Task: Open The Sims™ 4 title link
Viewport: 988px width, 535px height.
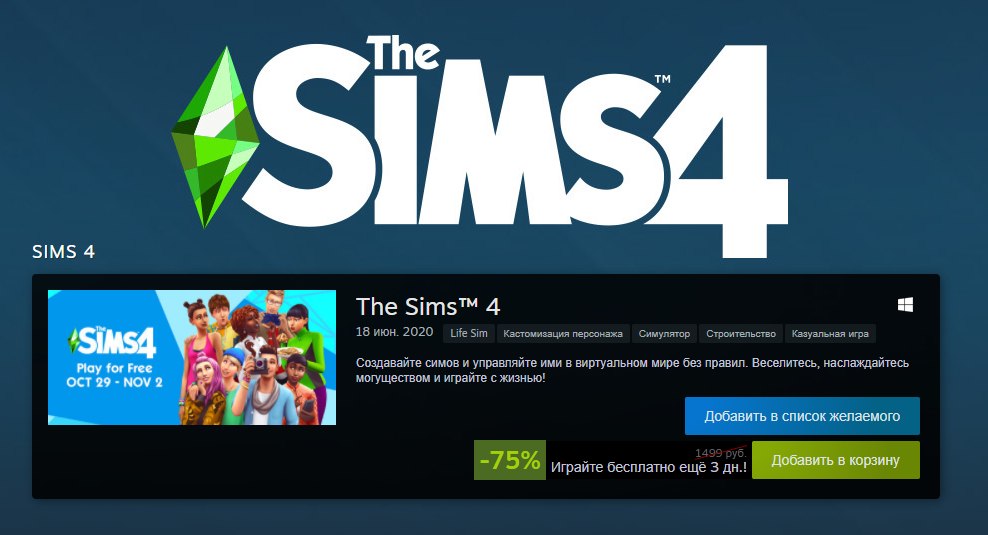Action: tap(428, 307)
